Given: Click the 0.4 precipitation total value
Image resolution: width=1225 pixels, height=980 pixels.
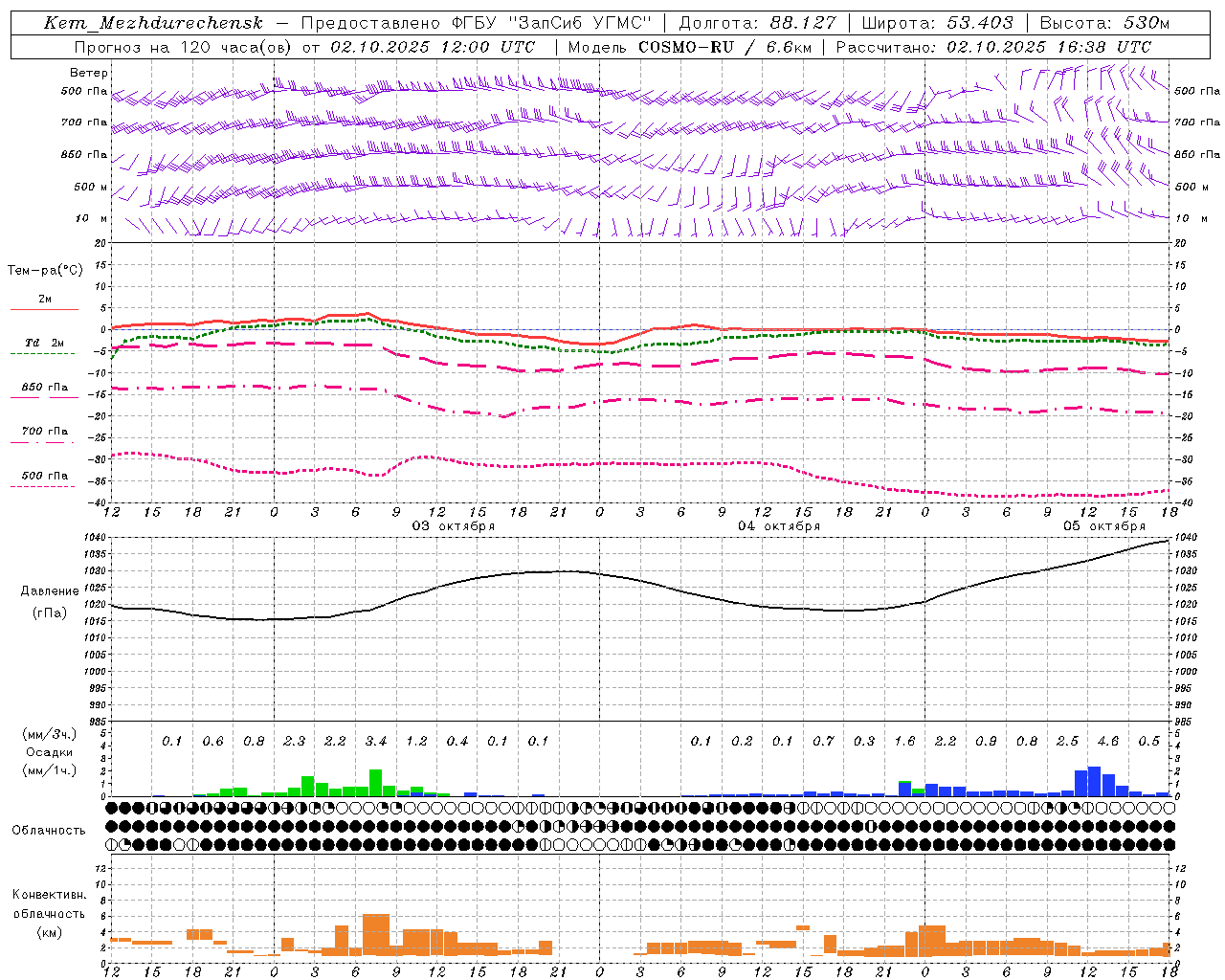Looking at the screenshot, I should 457,742.
